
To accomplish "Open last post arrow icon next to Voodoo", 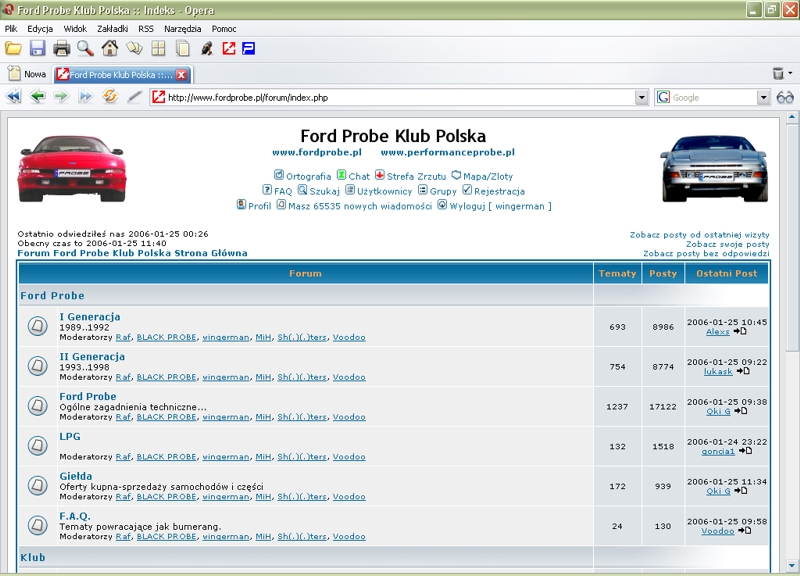I will [x=745, y=531].
